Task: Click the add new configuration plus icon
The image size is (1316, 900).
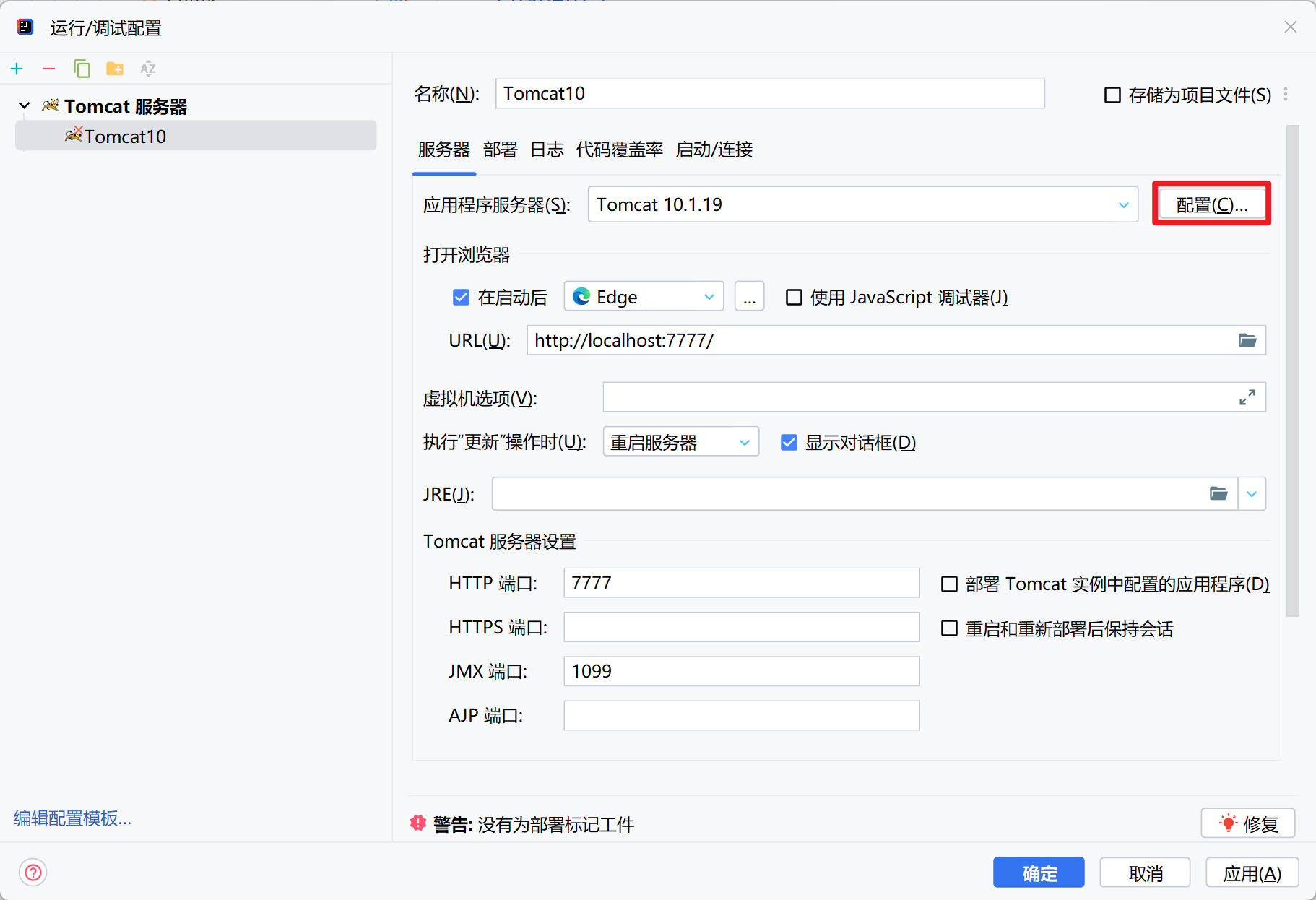Action: 17,69
